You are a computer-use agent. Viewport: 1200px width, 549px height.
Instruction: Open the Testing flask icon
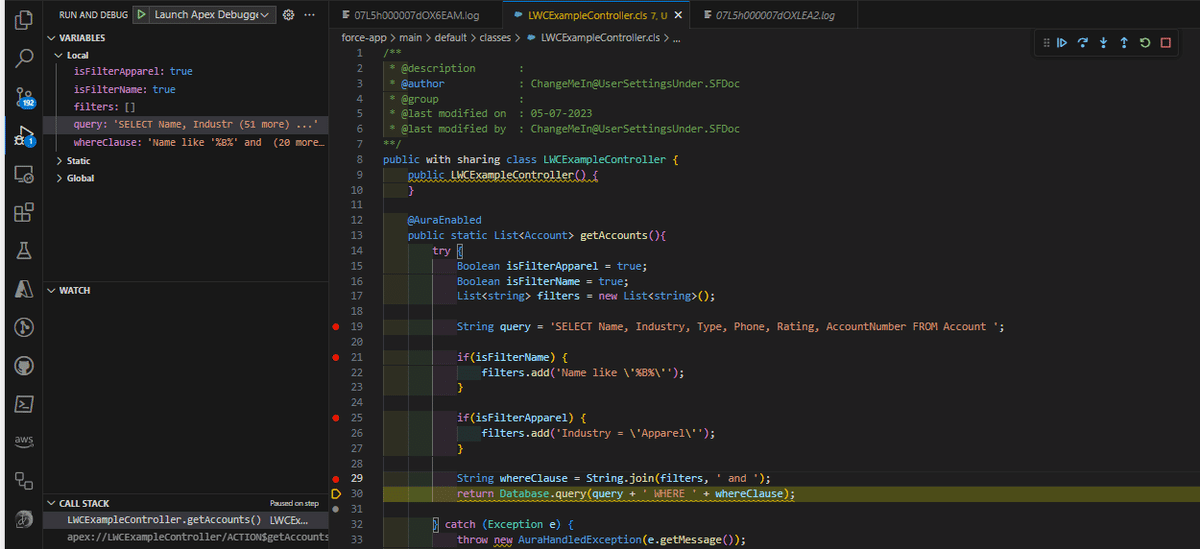(x=24, y=251)
